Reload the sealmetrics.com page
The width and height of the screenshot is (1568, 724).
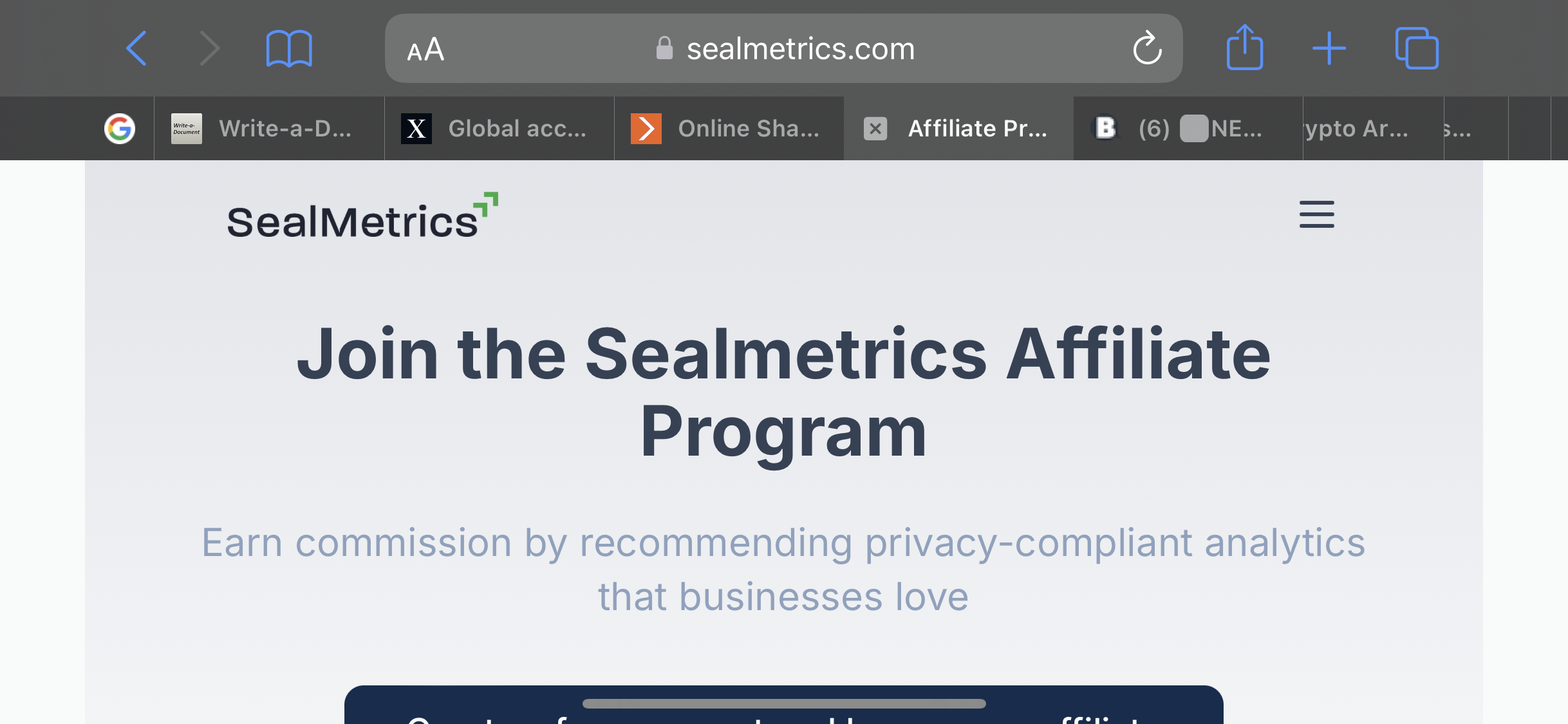coord(1147,48)
